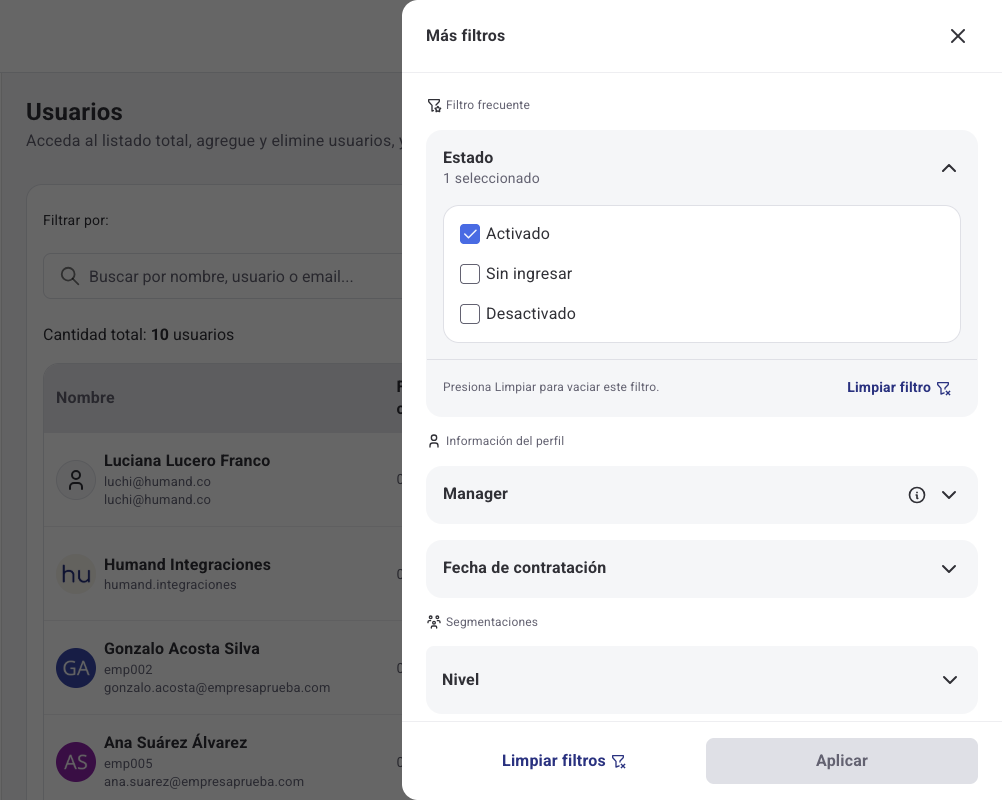Collapse the Estado filter section
This screenshot has width=1002, height=800.
tap(949, 168)
